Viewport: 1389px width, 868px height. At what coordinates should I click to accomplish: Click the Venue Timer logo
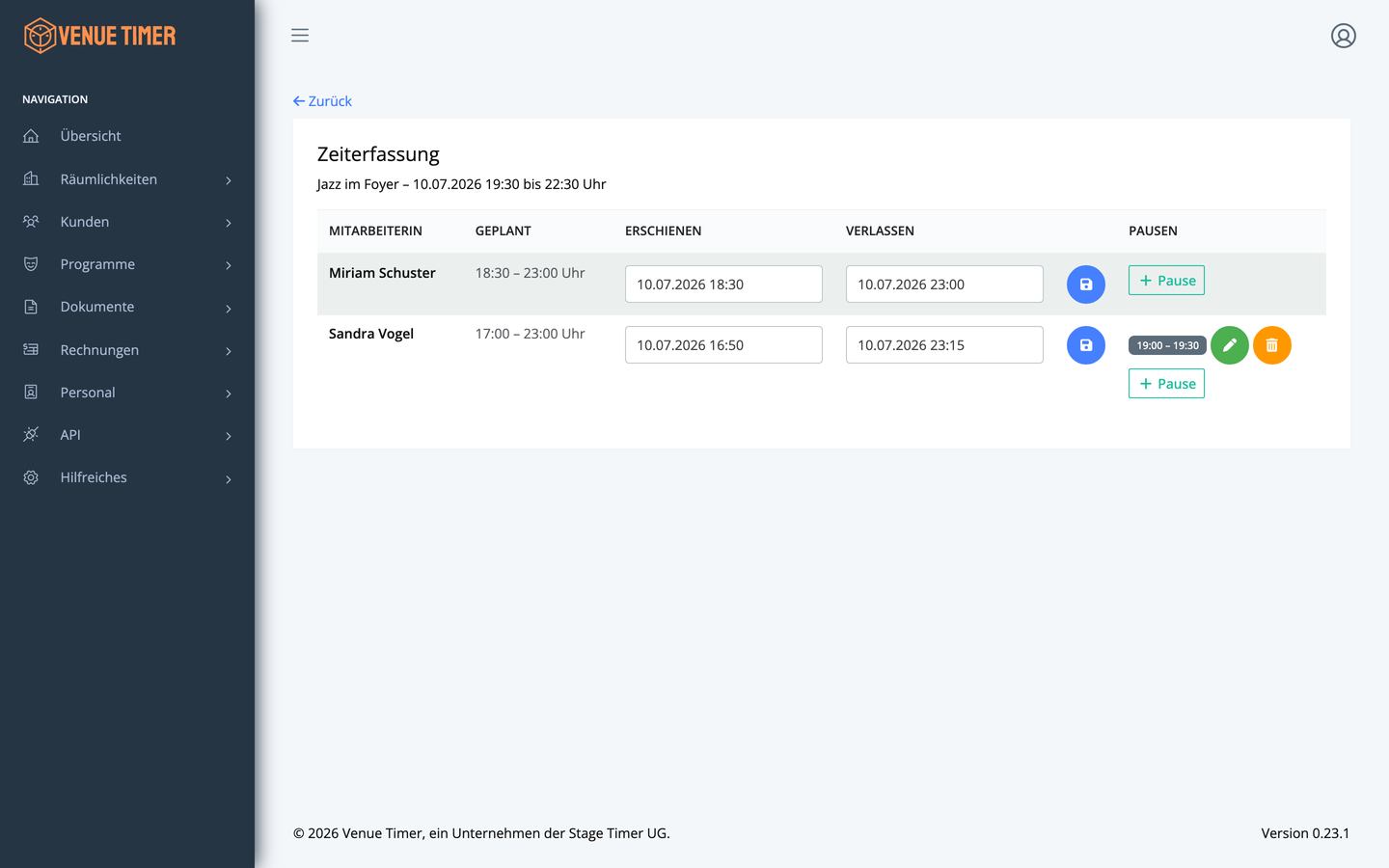(x=100, y=36)
